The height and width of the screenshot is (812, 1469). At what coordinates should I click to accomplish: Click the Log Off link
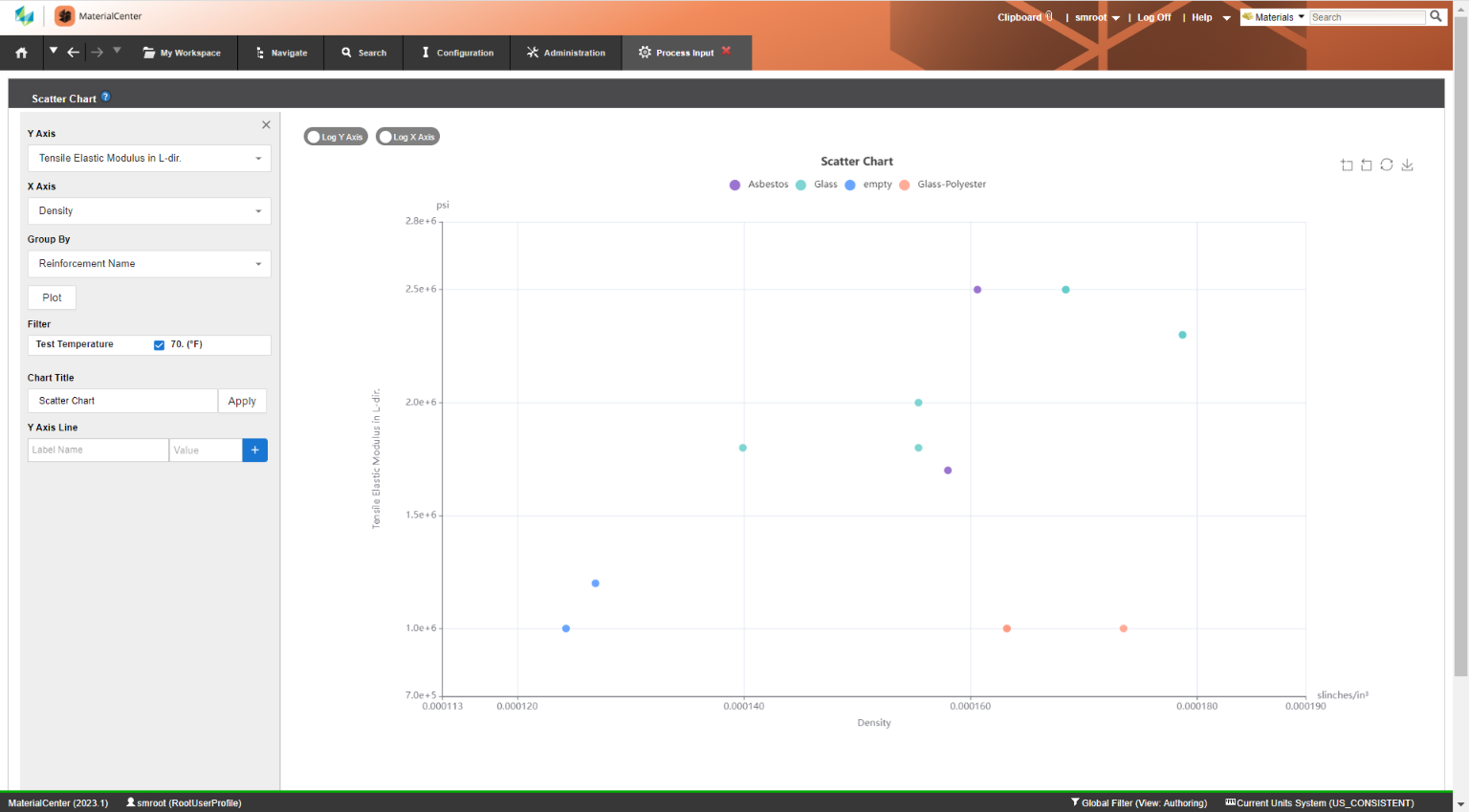pos(1153,17)
